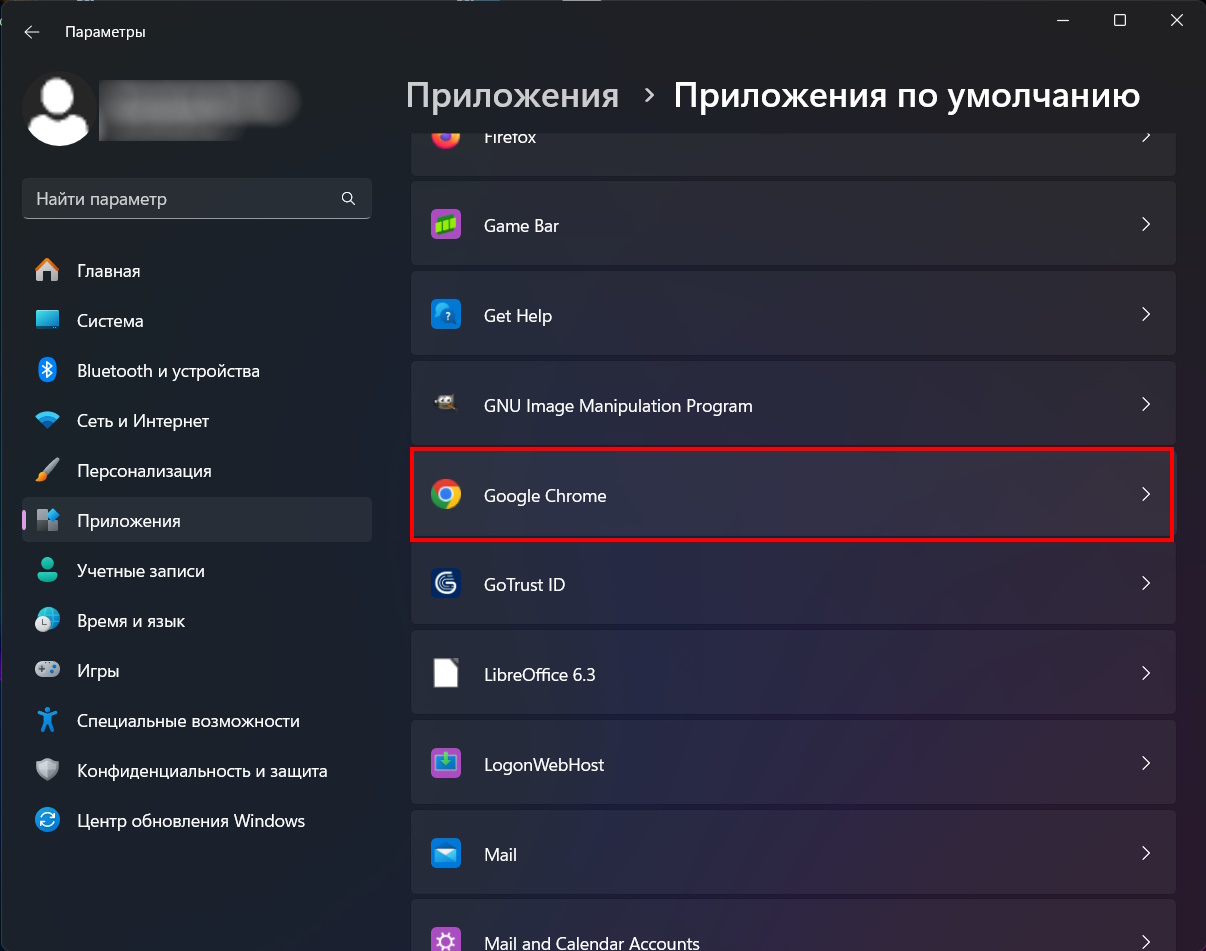
Task: Click the Mail envelope icon
Action: click(446, 854)
